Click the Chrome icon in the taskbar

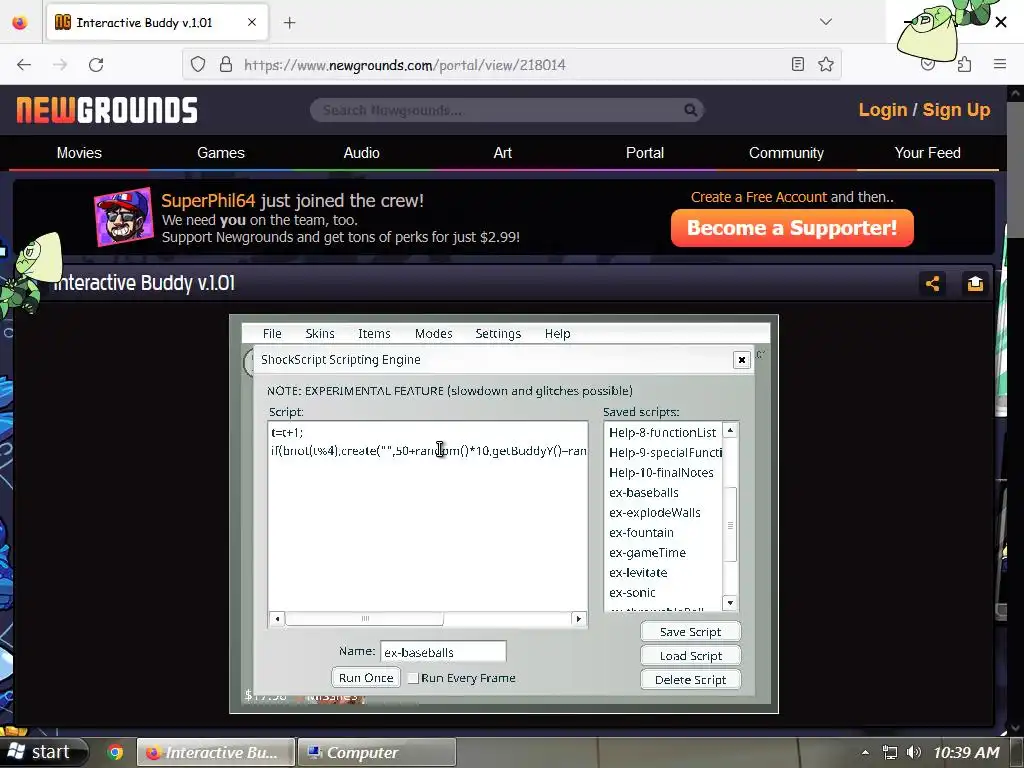115,752
